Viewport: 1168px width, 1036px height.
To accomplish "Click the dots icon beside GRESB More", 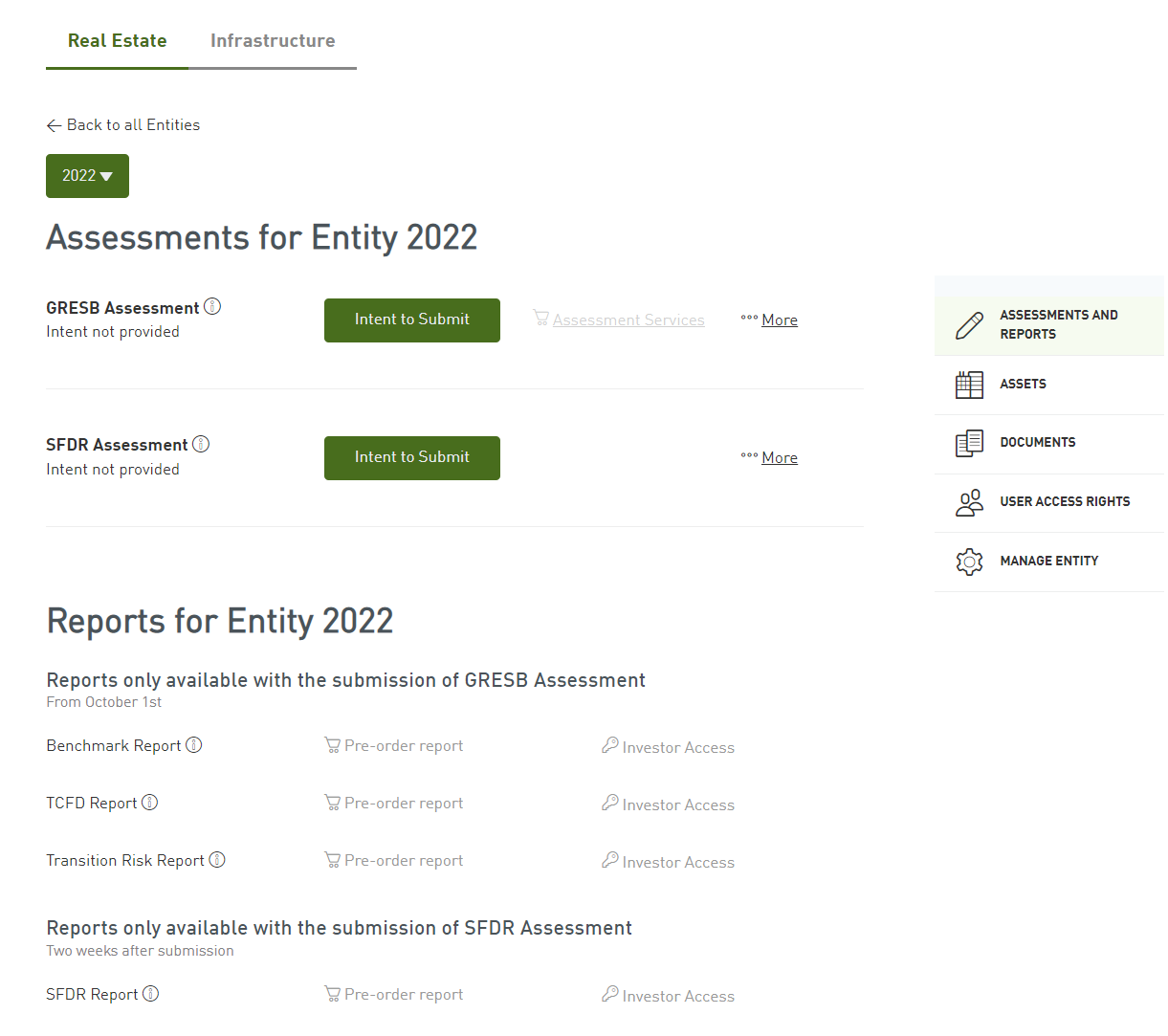I will tap(749, 318).
